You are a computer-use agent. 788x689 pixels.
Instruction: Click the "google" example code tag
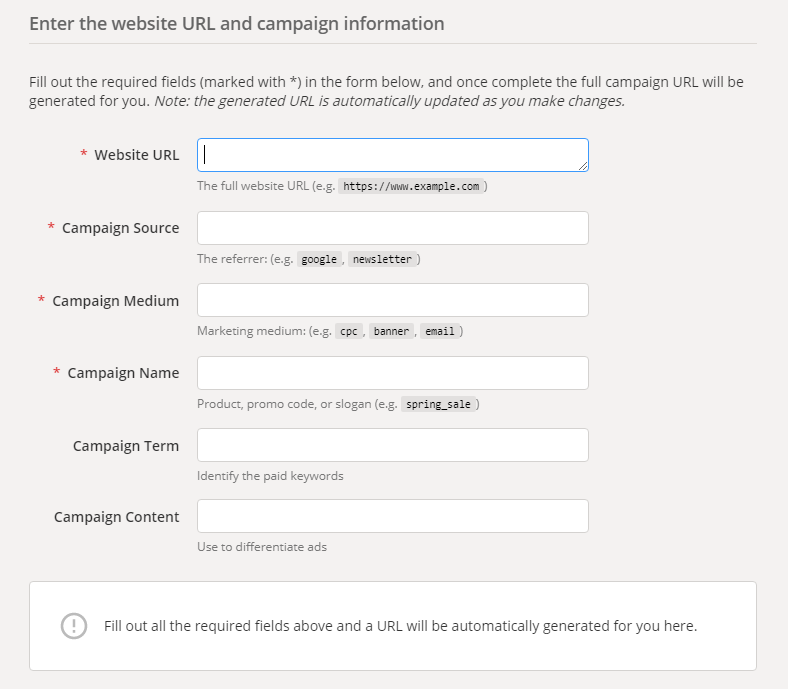320,259
